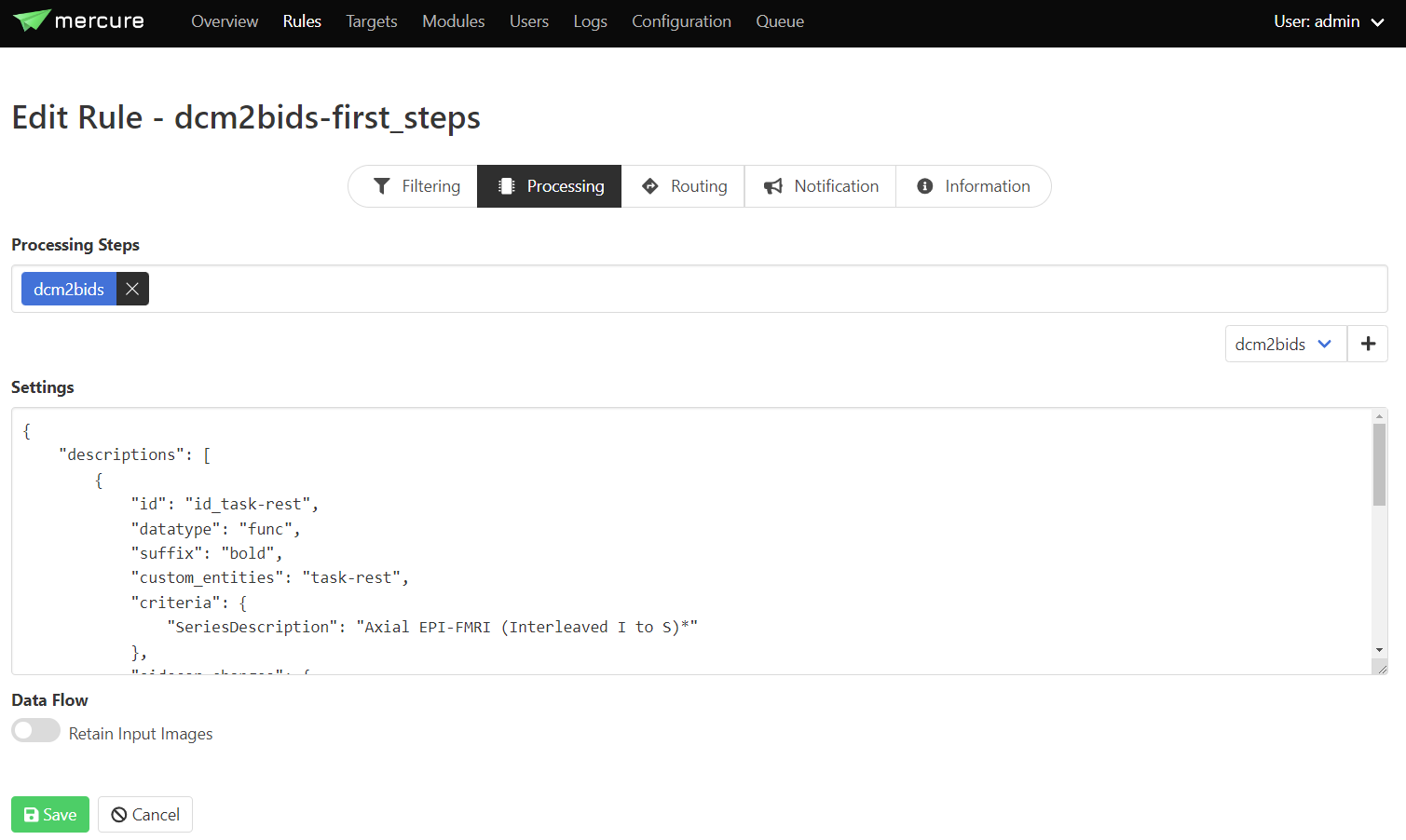Click the "SeriesDescription" line in settings
The width and height of the screenshot is (1406, 840).
[x=432, y=627]
